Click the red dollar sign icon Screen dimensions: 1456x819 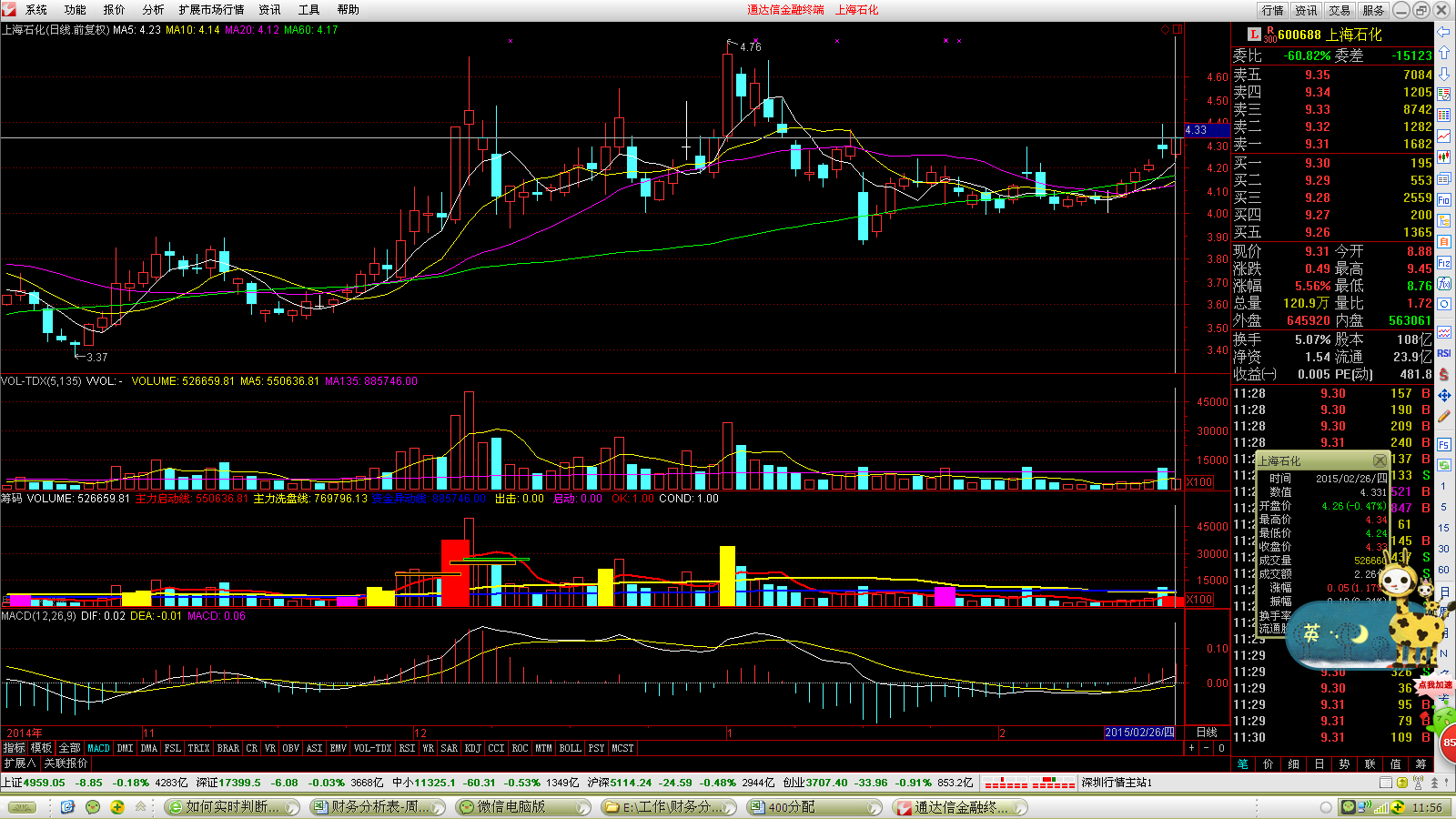pos(1444,374)
